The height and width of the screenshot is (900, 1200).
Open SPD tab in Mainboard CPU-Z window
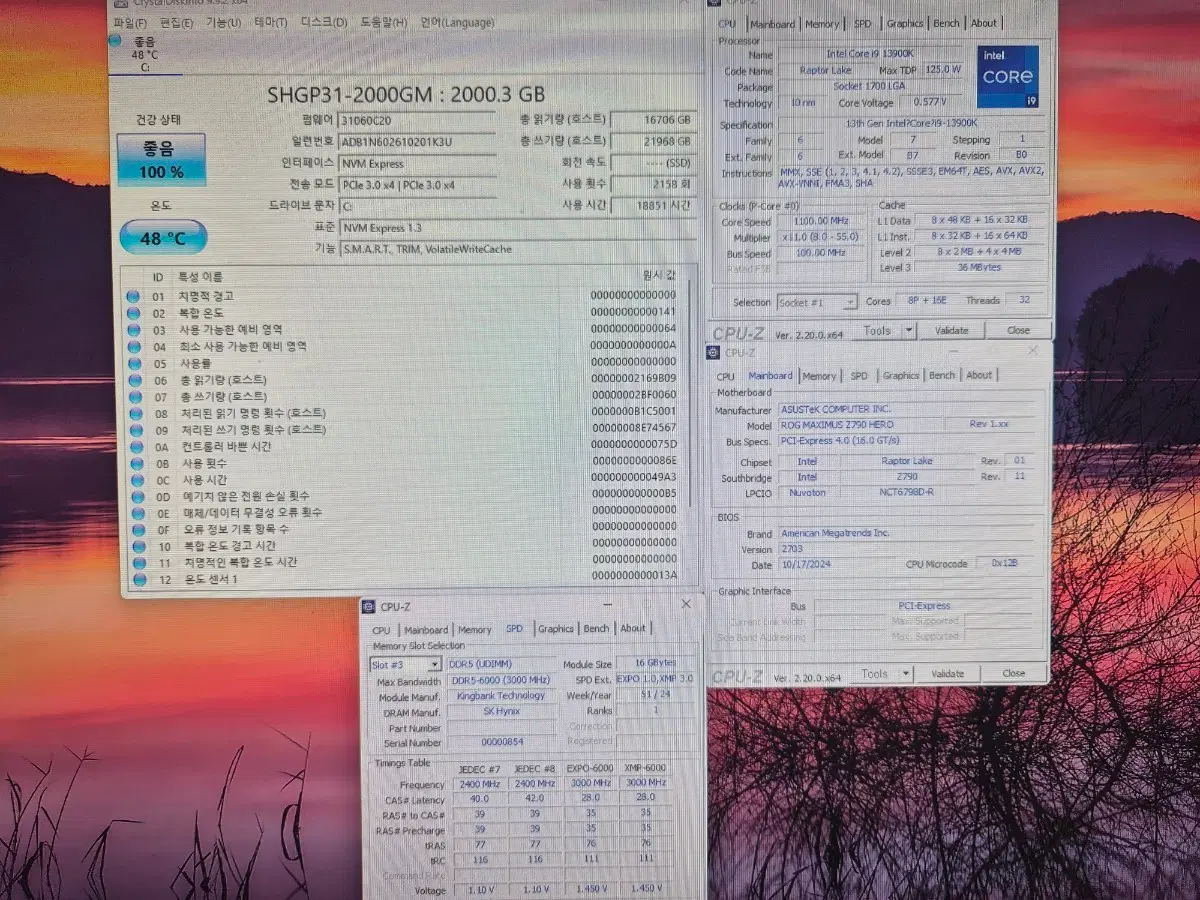[x=859, y=375]
